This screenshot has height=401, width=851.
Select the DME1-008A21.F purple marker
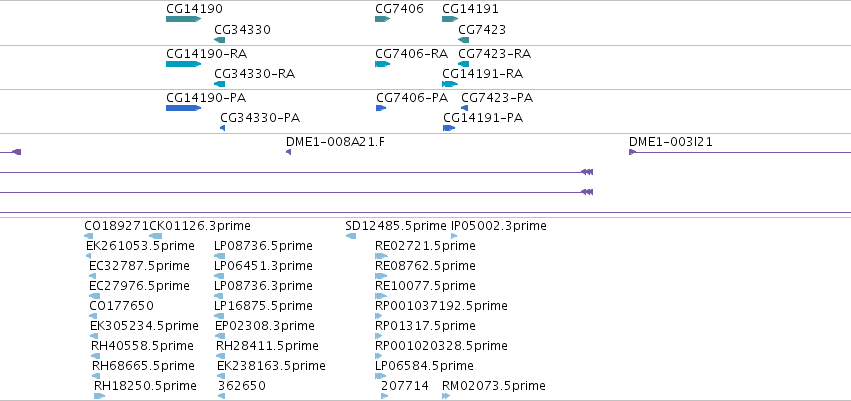tap(289, 152)
